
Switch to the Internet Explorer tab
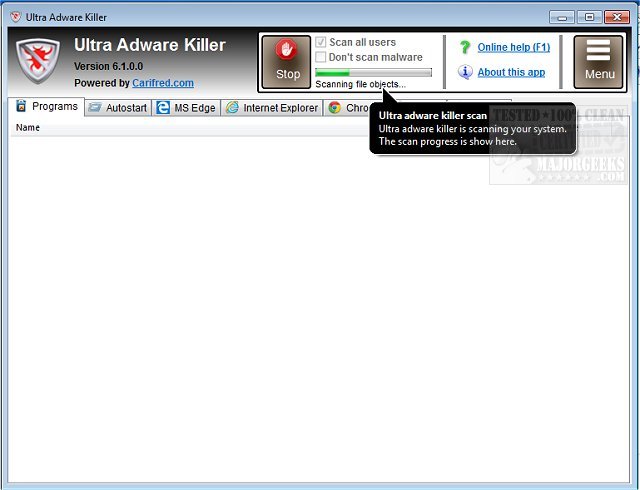point(272,108)
